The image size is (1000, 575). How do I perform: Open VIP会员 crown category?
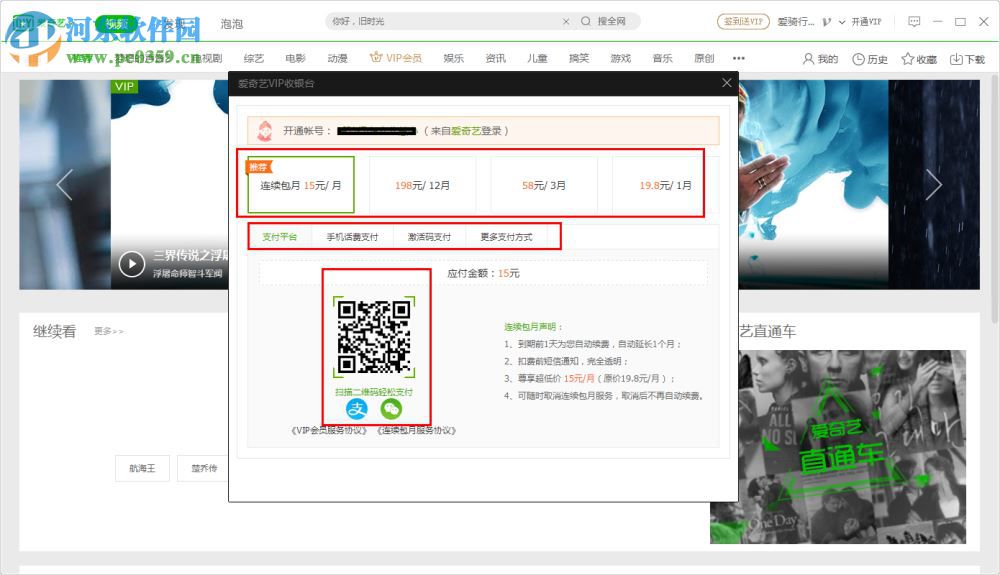pos(396,58)
